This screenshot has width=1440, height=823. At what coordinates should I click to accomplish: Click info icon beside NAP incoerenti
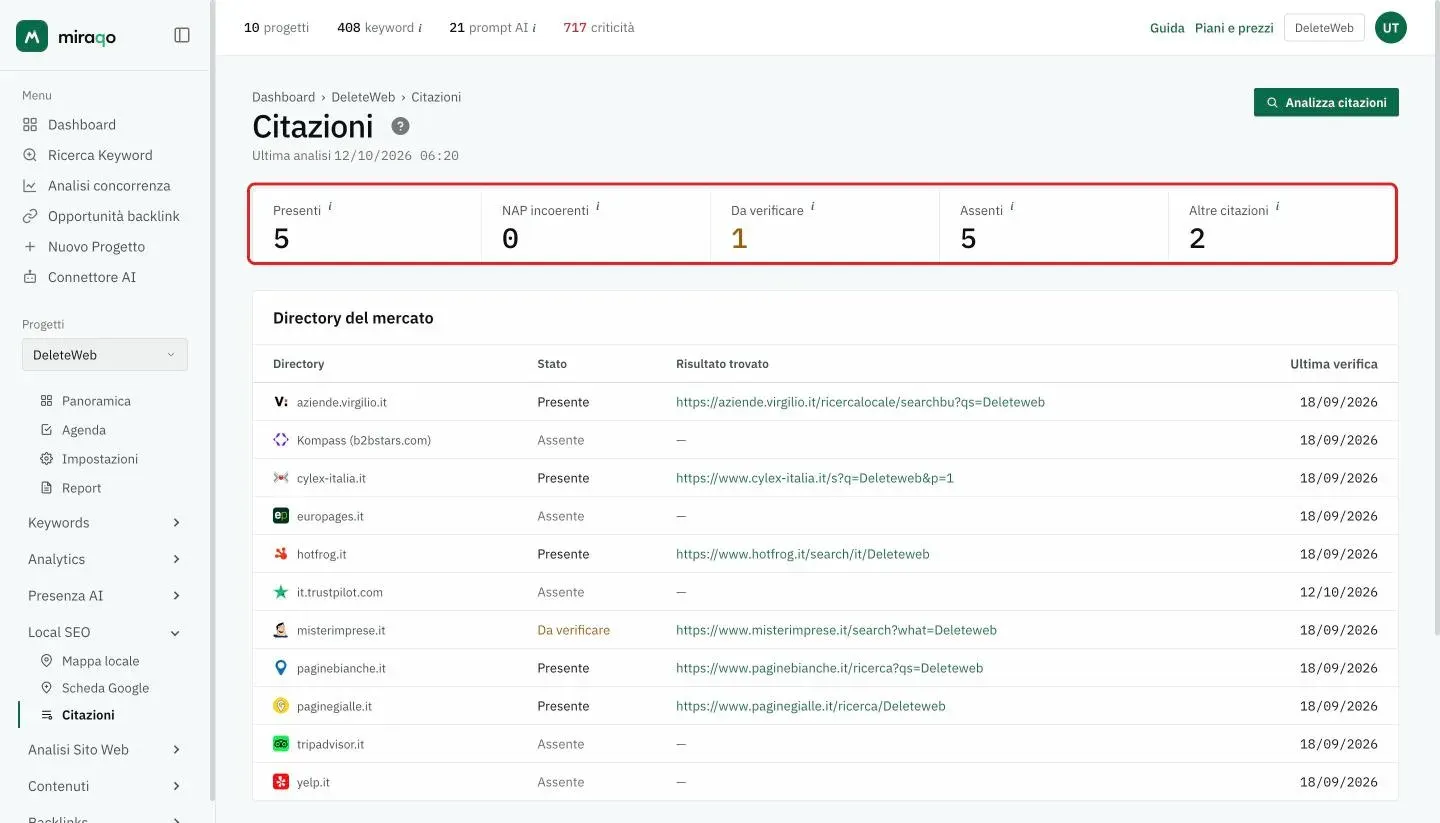(598, 206)
